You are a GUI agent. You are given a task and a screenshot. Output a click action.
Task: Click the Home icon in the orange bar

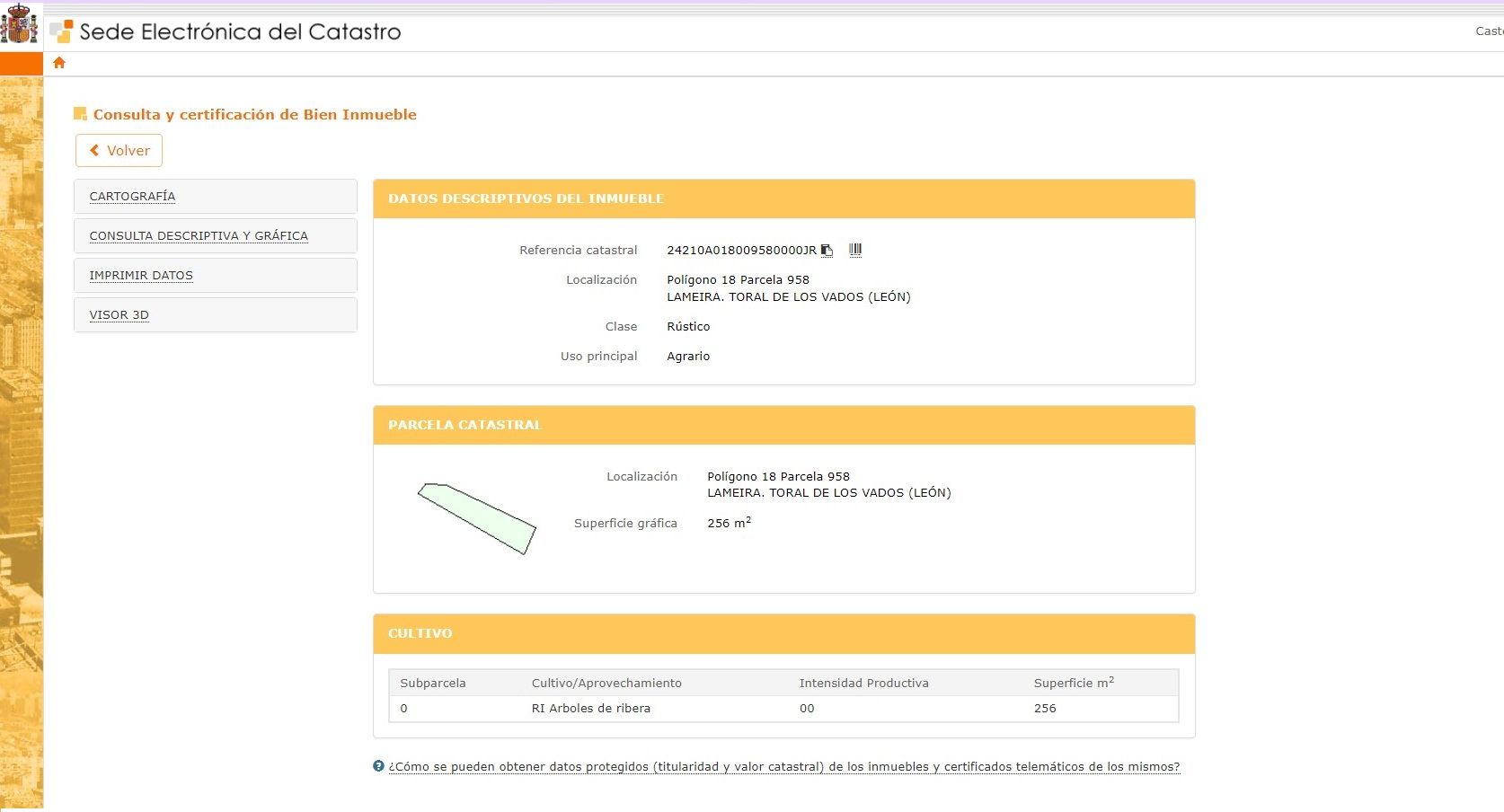tap(58, 63)
